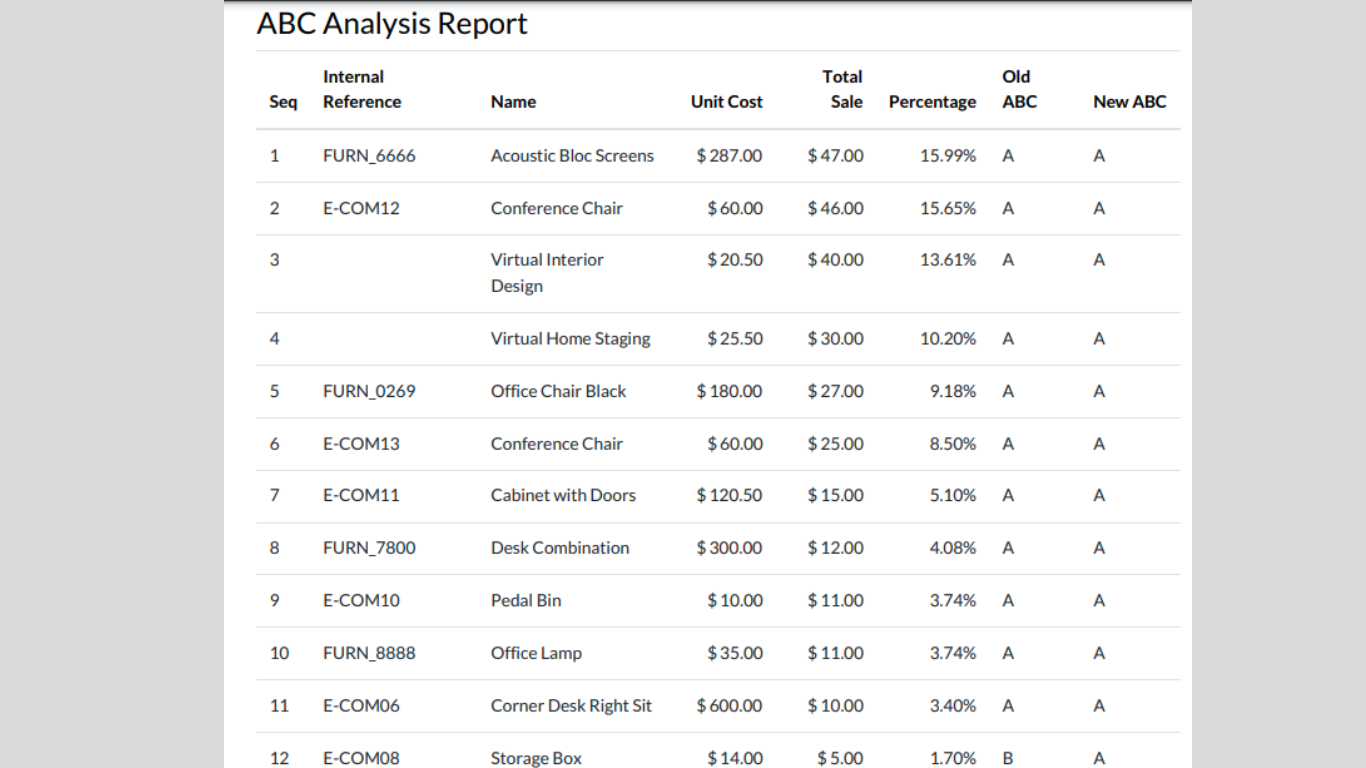Viewport: 1366px width, 768px height.
Task: Click the Old ABC value B for Storage Box
Action: pyautogui.click(x=1008, y=758)
